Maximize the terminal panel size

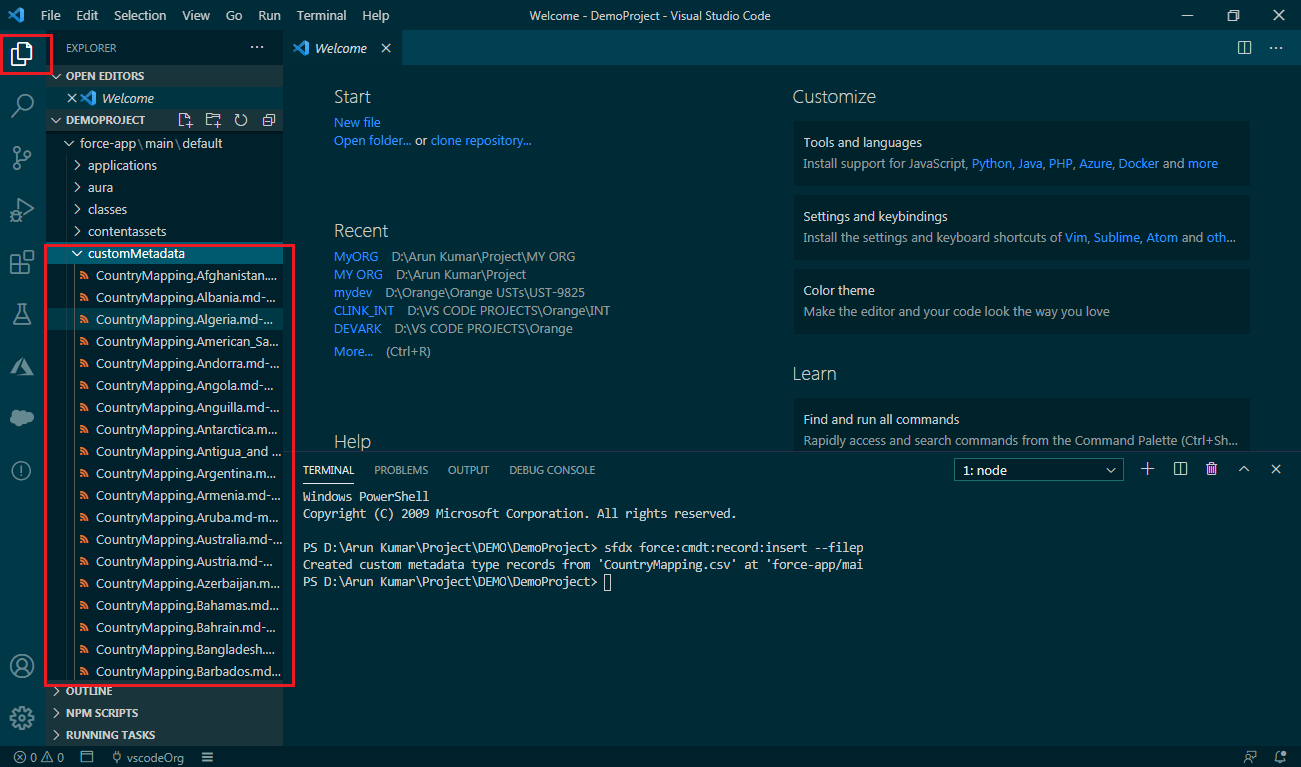coord(1244,469)
